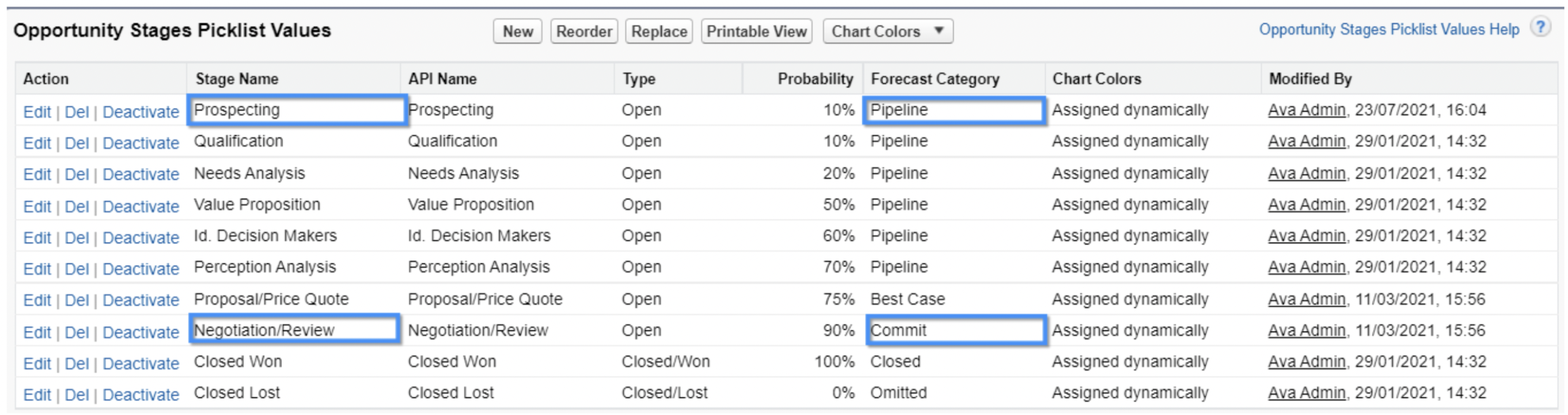Deactivate the Needs Analysis stage
Screen dimensions: 1568x415
click(141, 174)
